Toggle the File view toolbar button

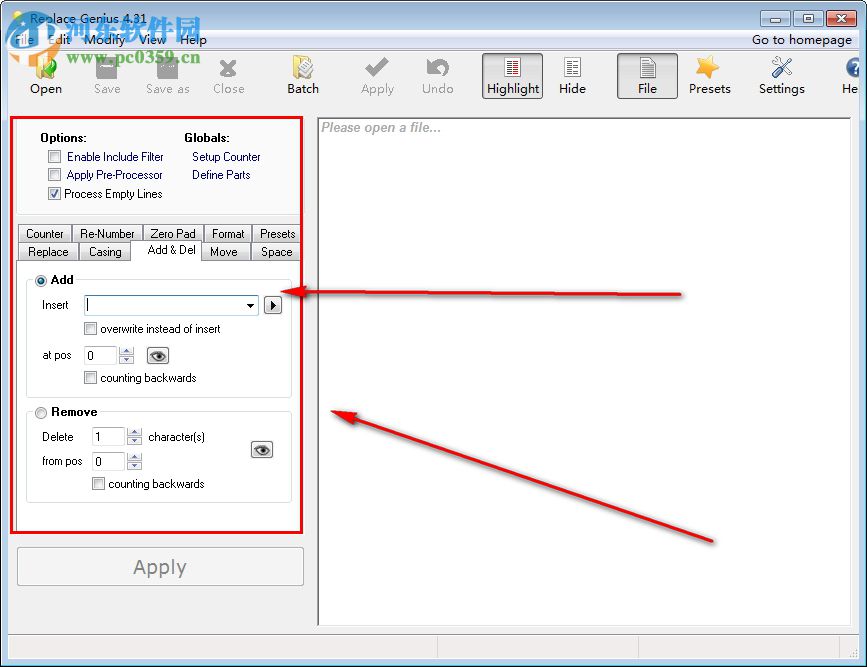[647, 76]
